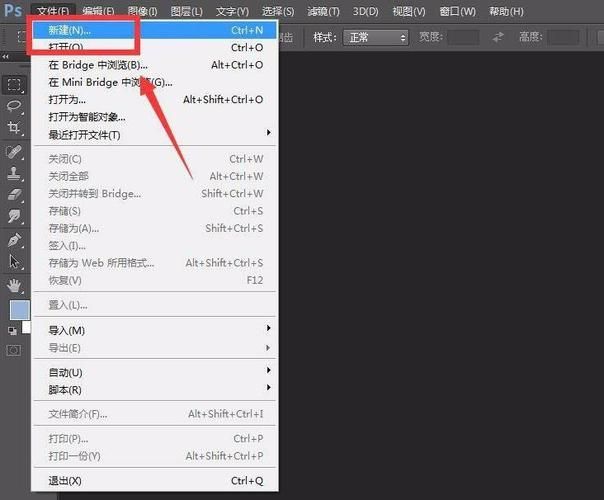Collapse the tools panel double-arrow
604x500 pixels.
pos(5,56)
